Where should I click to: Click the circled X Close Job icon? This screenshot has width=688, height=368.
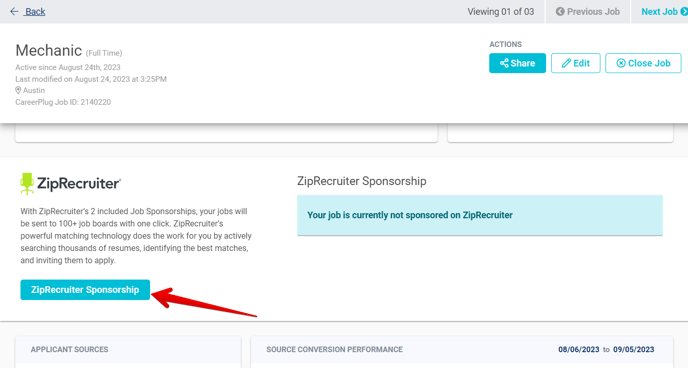(x=621, y=63)
